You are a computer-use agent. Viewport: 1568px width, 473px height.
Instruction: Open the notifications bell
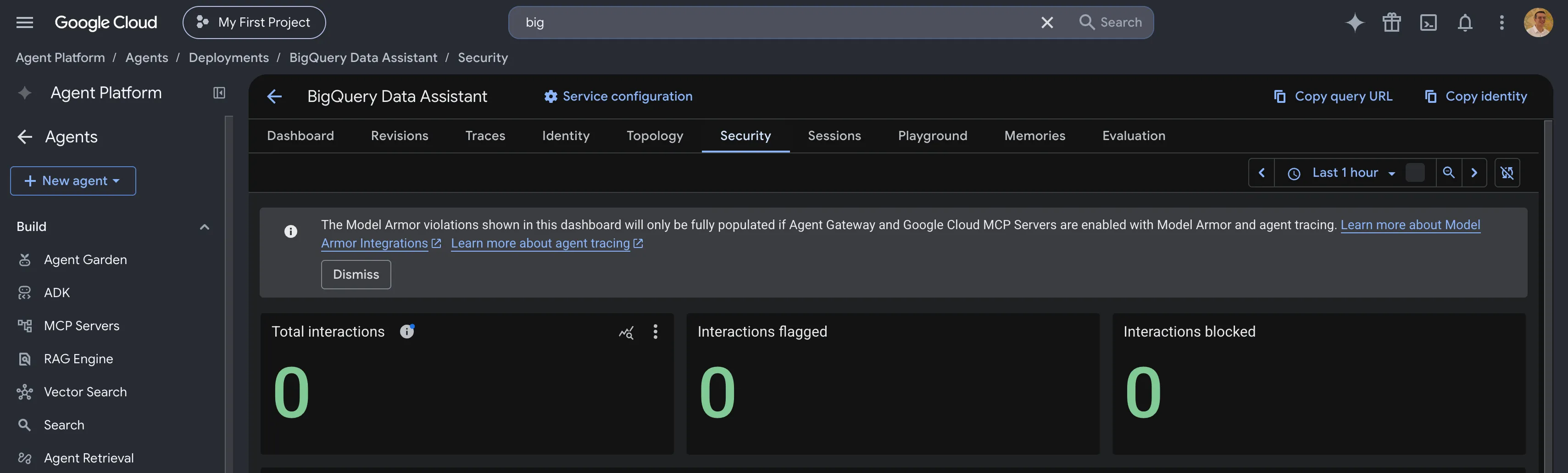1465,23
